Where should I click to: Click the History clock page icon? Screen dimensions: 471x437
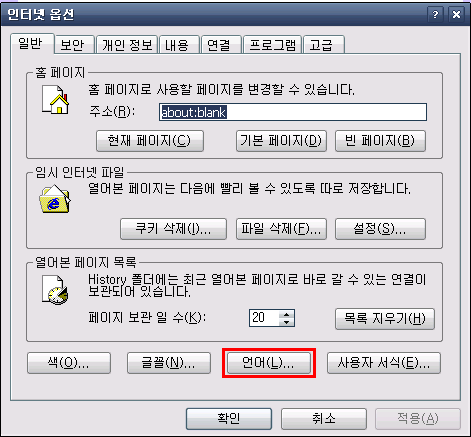[55, 290]
